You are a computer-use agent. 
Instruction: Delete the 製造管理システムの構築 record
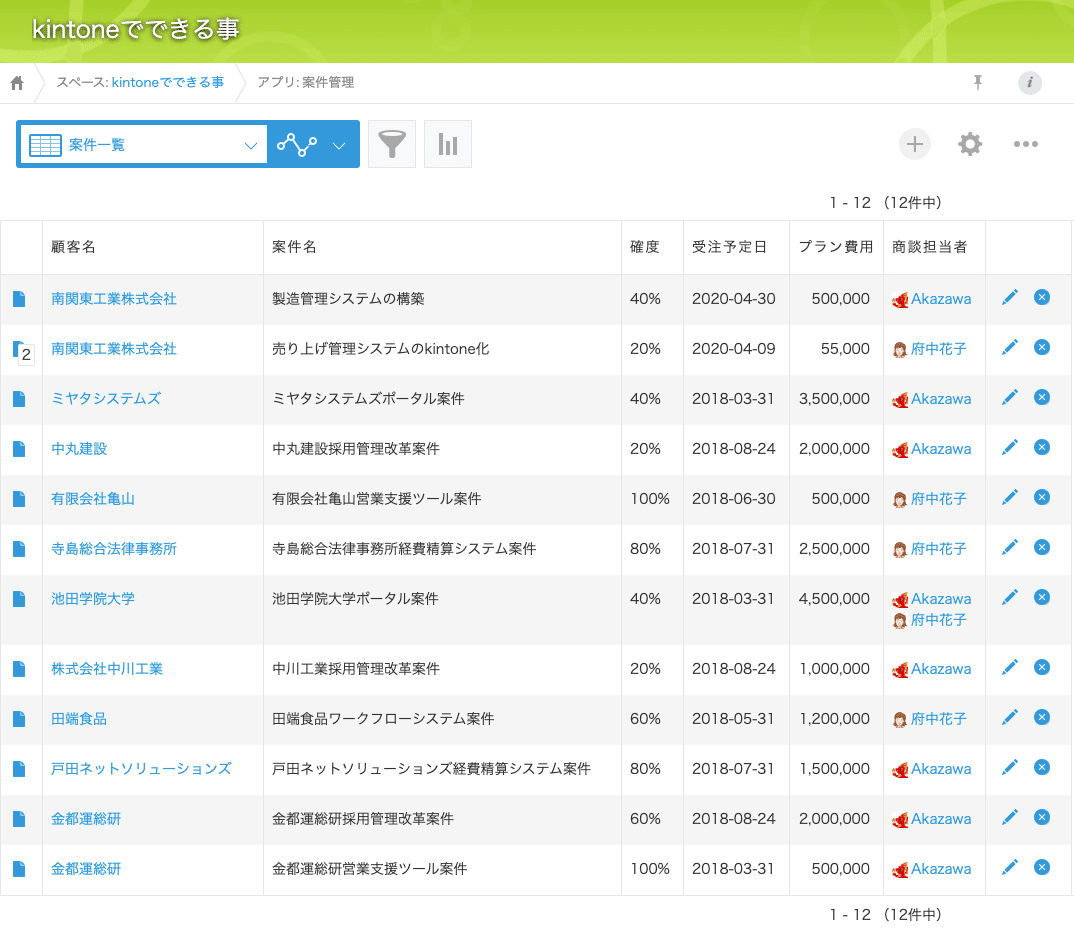[x=1042, y=297]
